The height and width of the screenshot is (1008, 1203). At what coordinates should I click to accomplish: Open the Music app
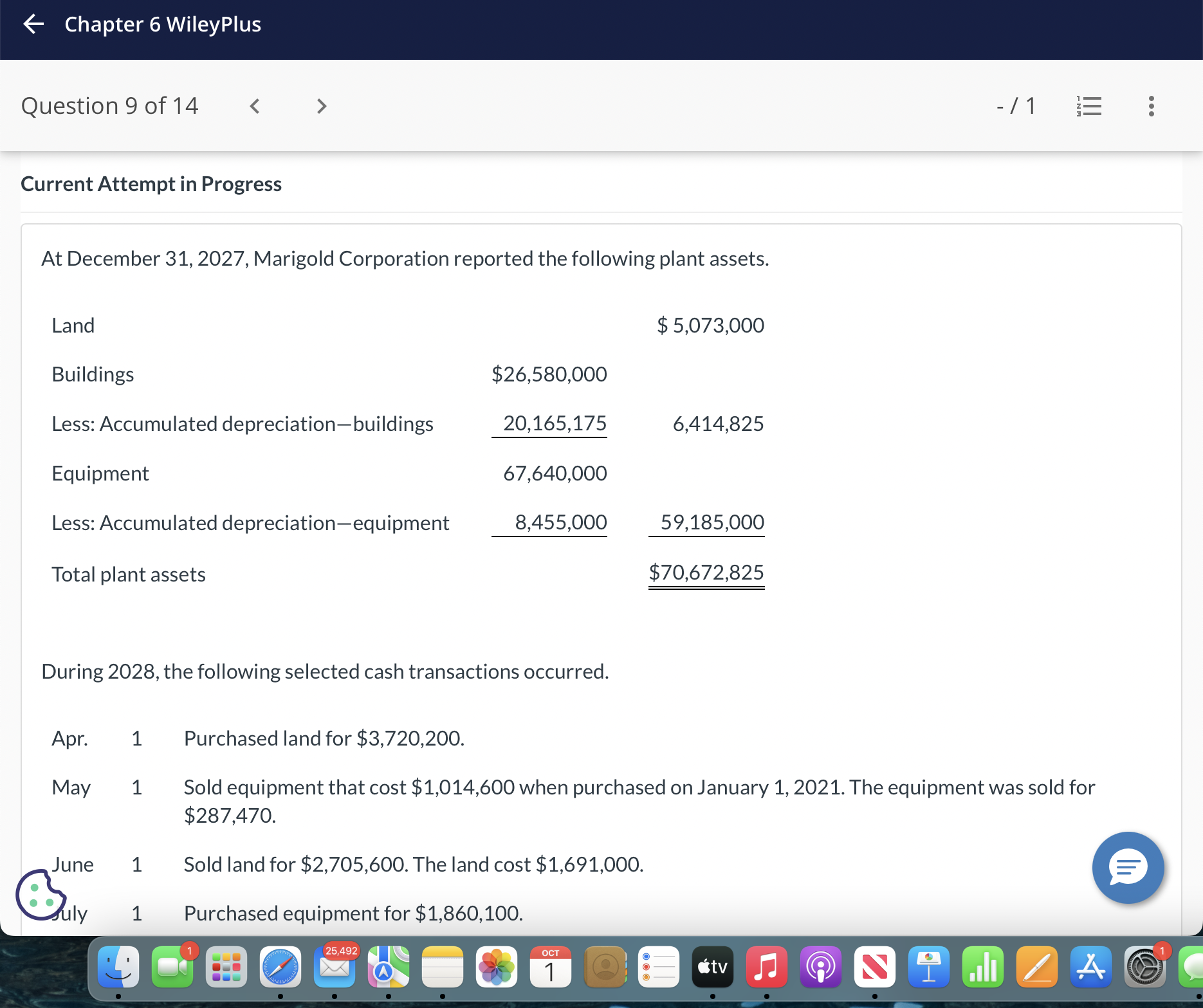[767, 967]
